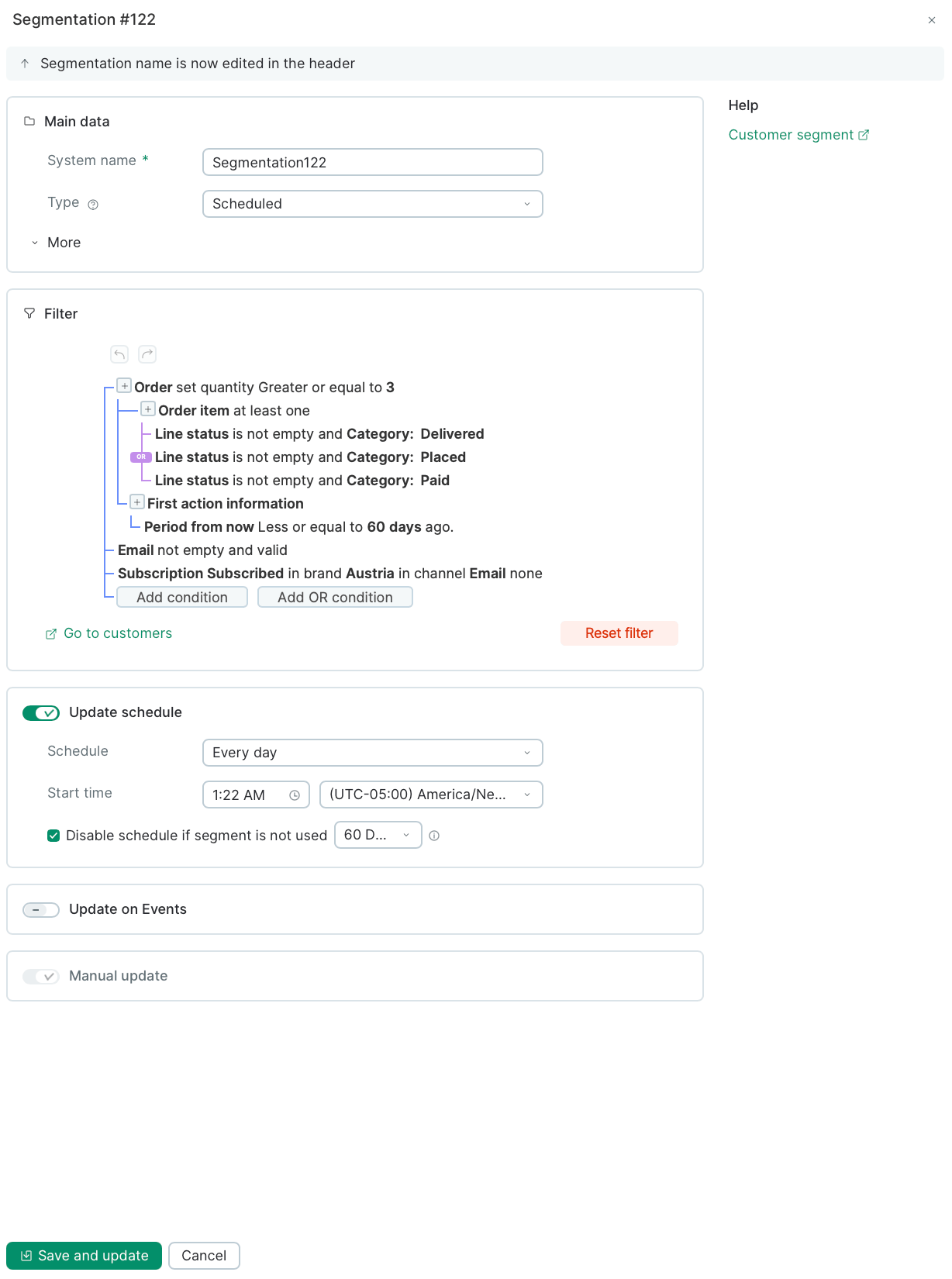Click the redo arrow icon in Filter
The image size is (952, 1279).
coord(147,354)
